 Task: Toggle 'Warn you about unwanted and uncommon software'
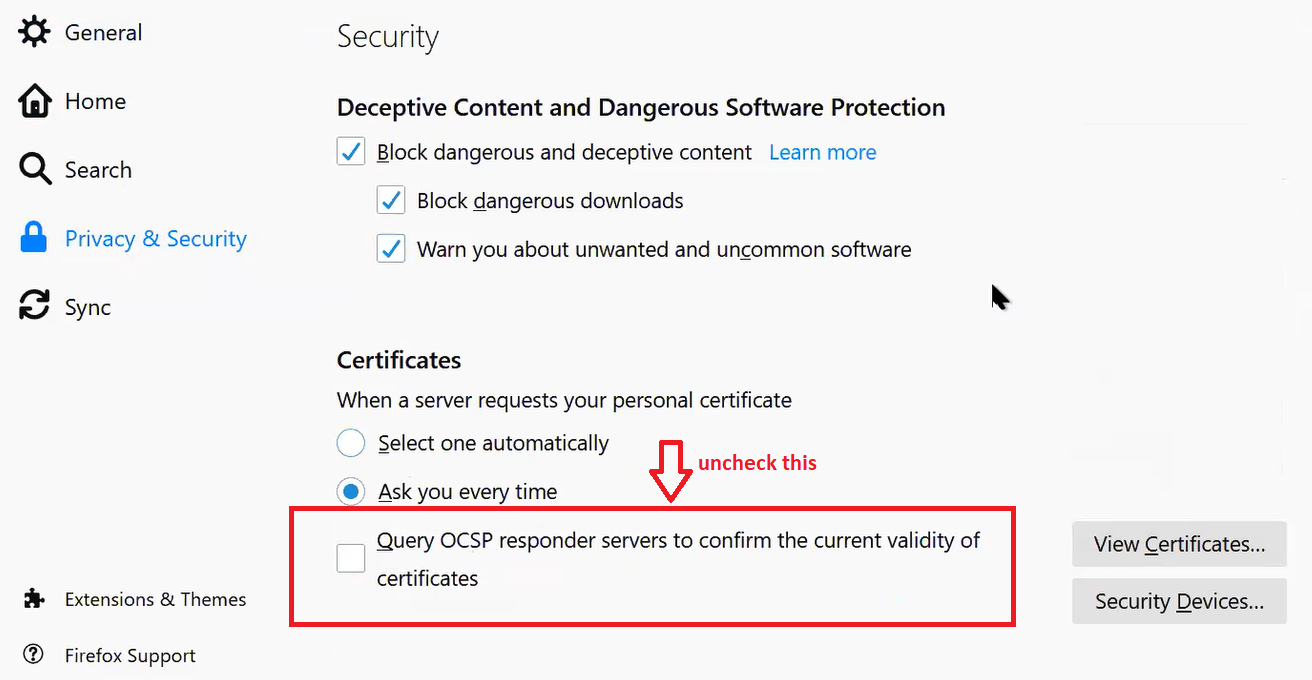[x=391, y=249]
